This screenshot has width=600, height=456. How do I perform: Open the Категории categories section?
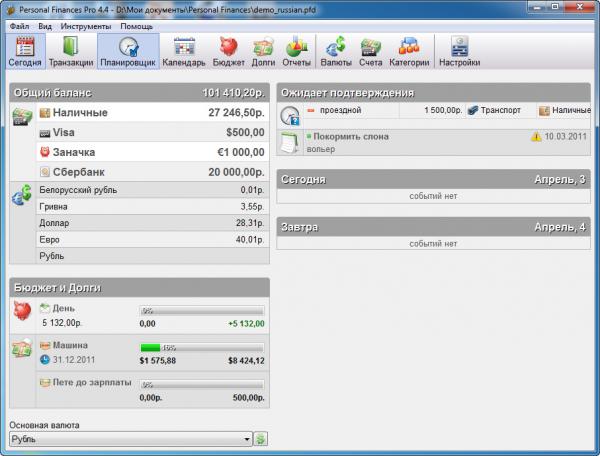pyautogui.click(x=409, y=52)
